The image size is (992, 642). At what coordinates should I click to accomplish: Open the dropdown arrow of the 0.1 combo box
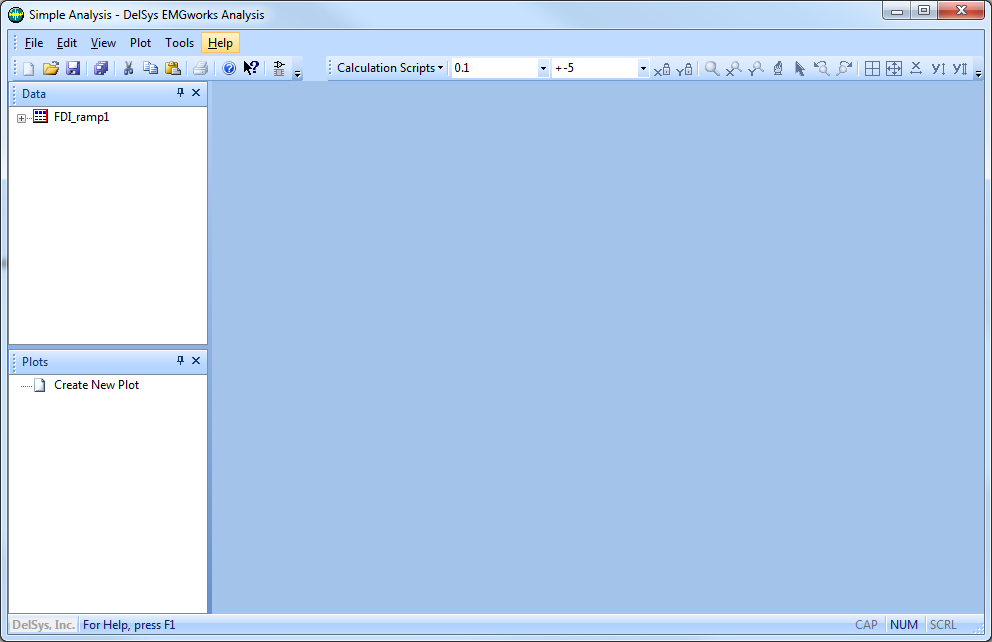click(x=543, y=69)
